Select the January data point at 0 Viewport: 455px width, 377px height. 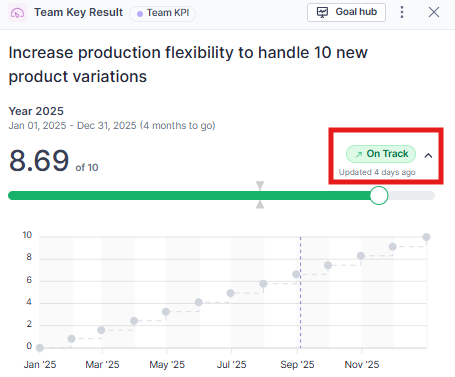click(40, 348)
